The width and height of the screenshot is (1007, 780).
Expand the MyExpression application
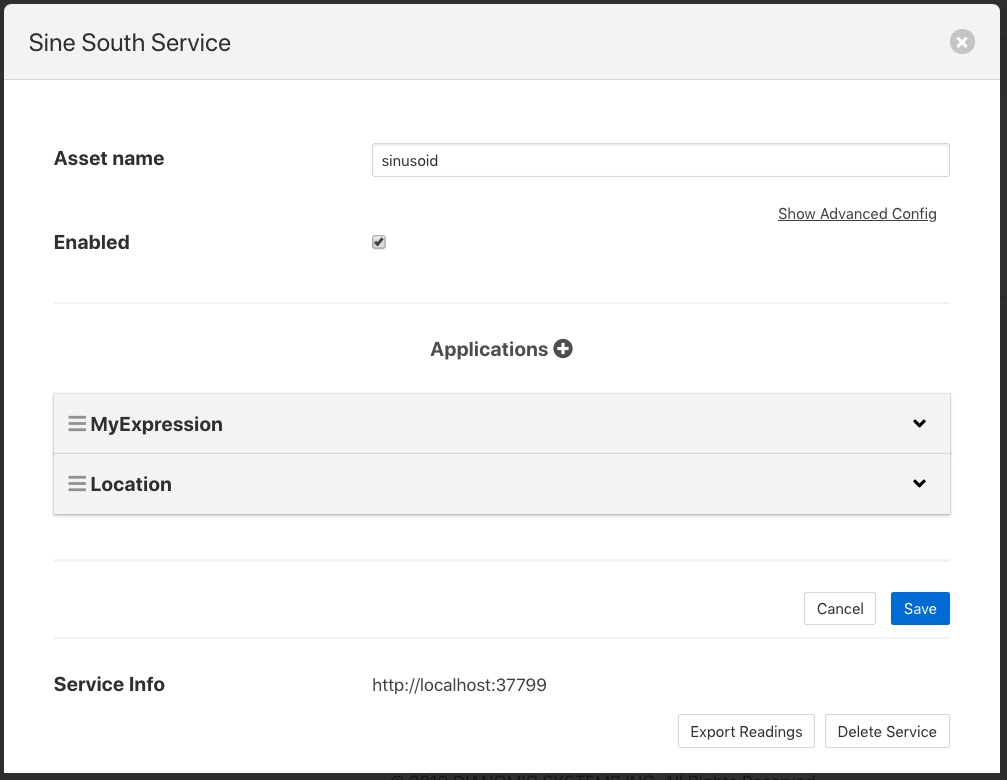pyautogui.click(x=919, y=423)
